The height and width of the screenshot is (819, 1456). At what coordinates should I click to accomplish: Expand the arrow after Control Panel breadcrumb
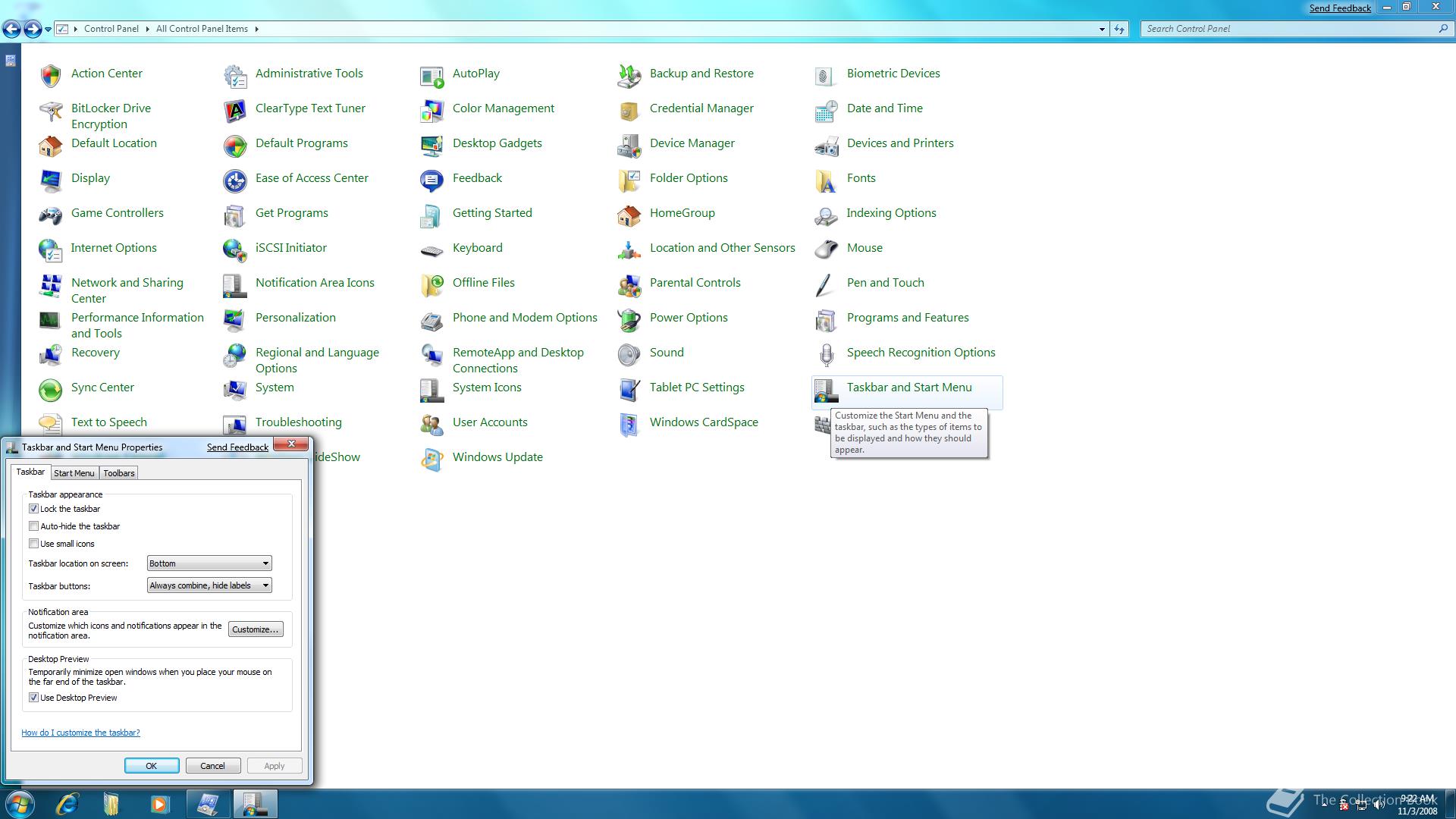147,29
